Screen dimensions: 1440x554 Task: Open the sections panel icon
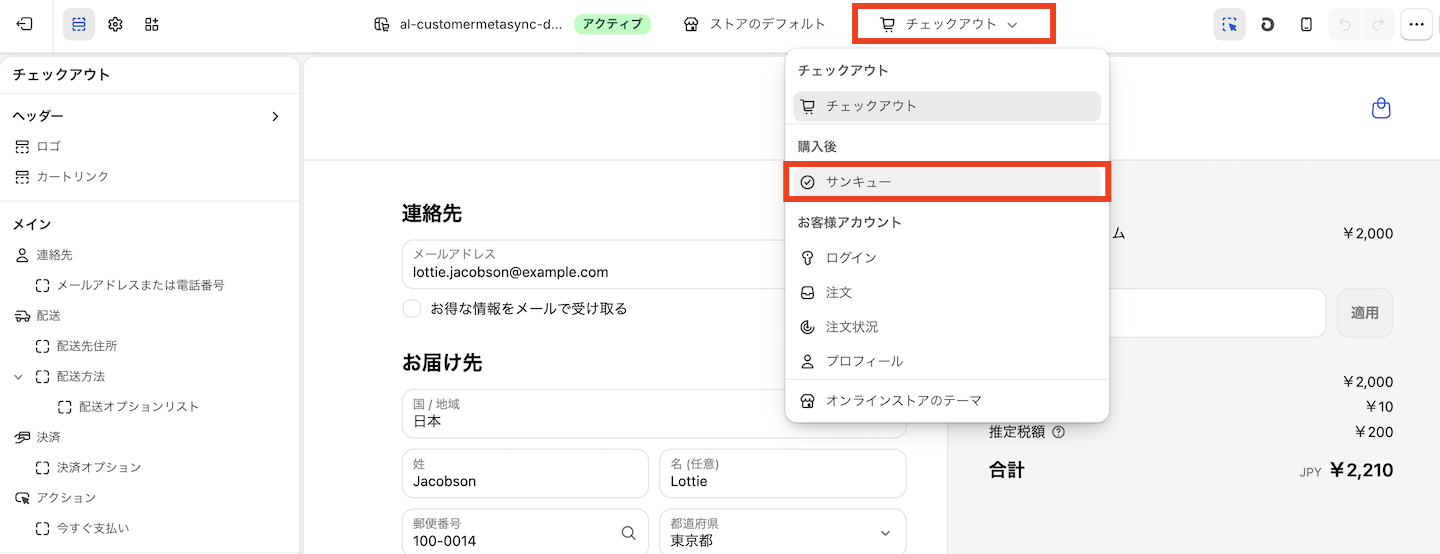(x=79, y=24)
